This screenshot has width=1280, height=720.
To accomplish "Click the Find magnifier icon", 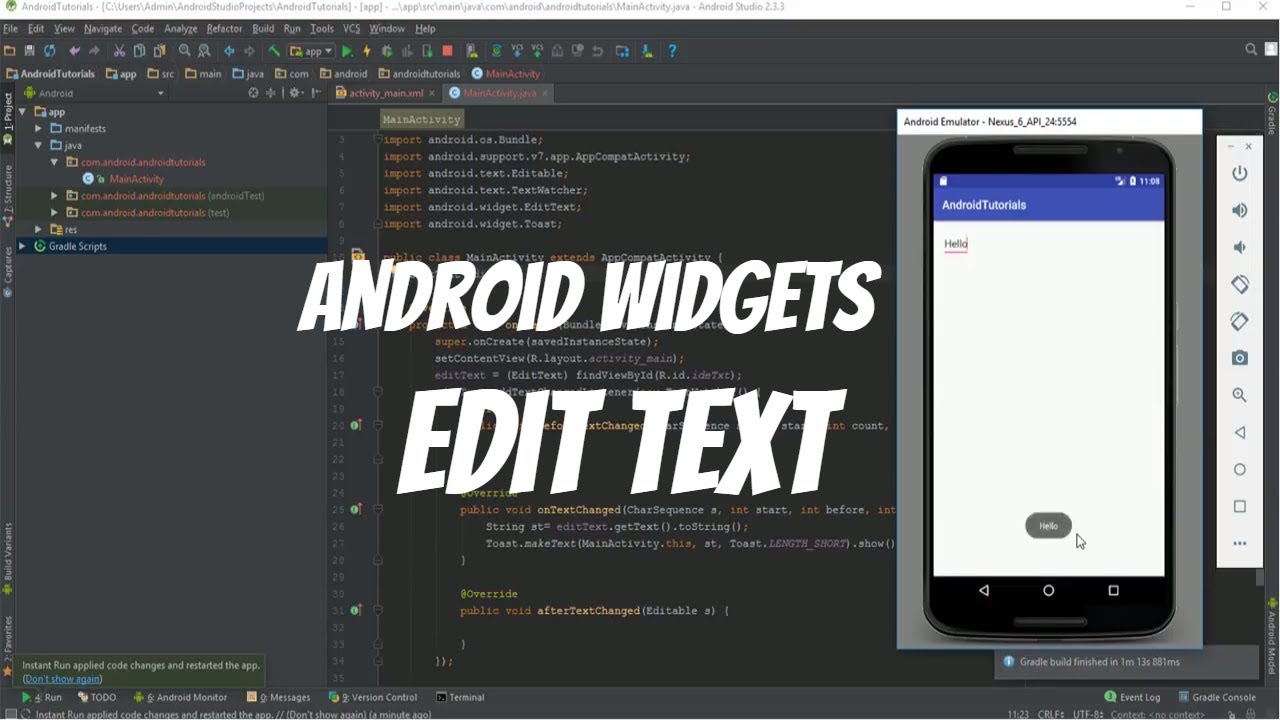I will pyautogui.click(x=185, y=51).
